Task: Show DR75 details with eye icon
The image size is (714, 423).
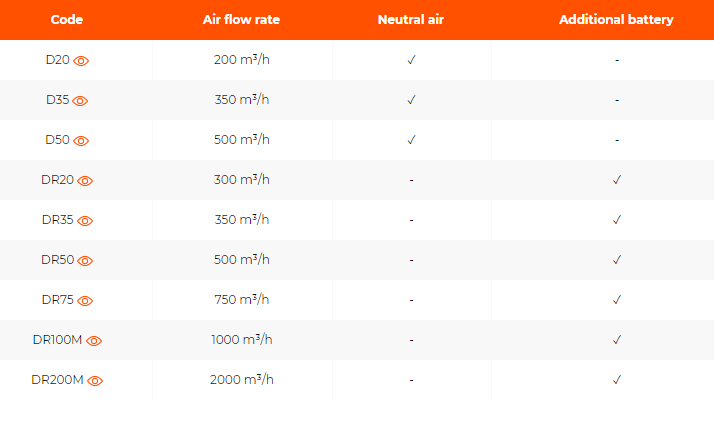Action: click(x=85, y=300)
